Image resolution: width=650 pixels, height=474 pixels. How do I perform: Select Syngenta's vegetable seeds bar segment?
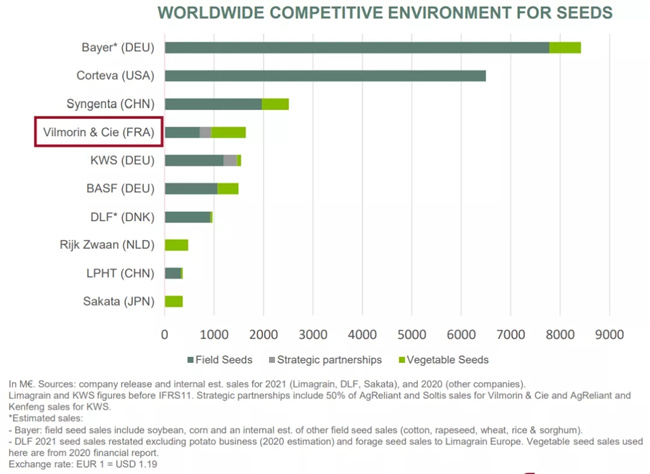[275, 104]
